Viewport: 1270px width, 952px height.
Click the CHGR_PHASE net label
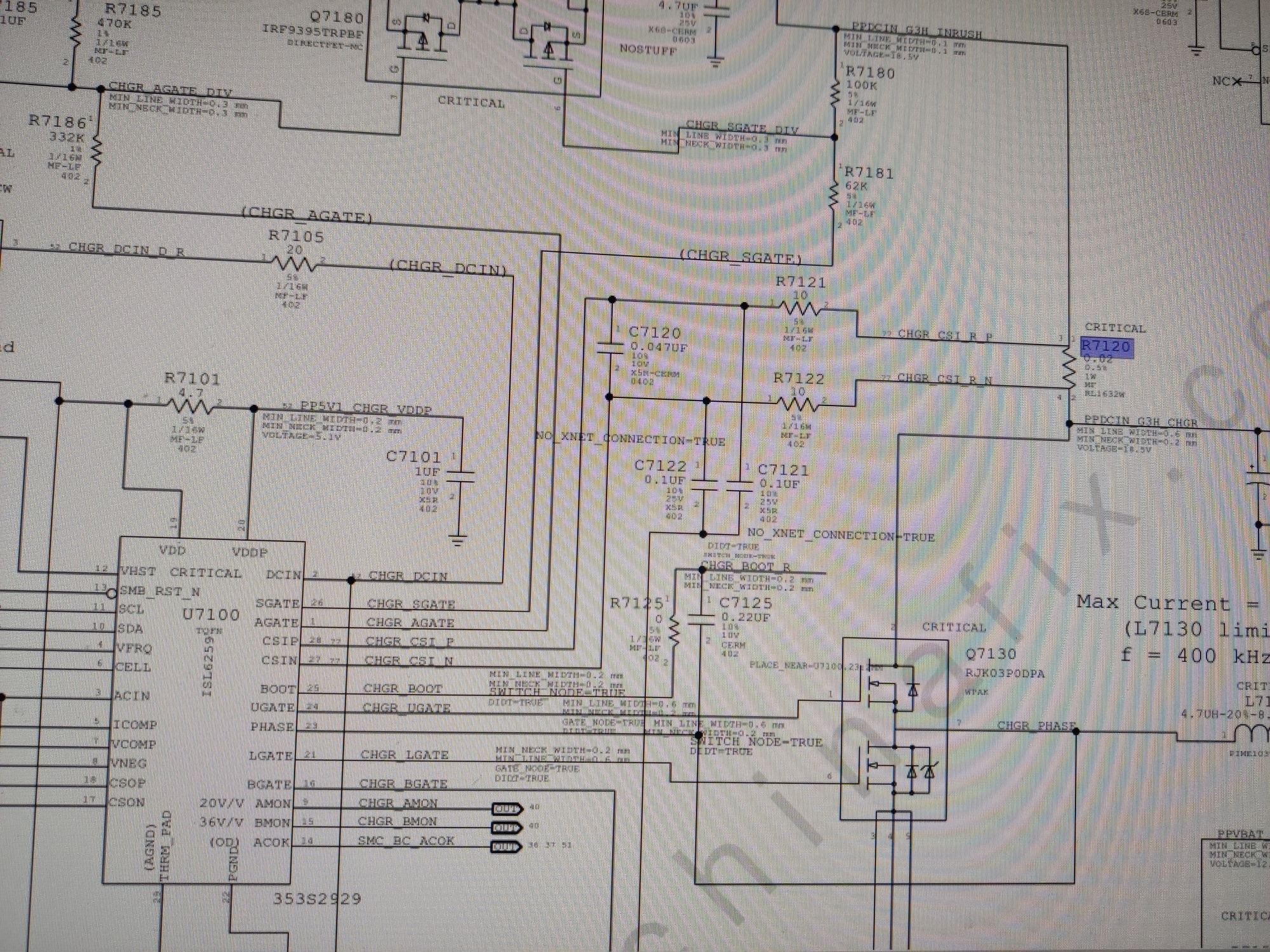tap(1036, 725)
